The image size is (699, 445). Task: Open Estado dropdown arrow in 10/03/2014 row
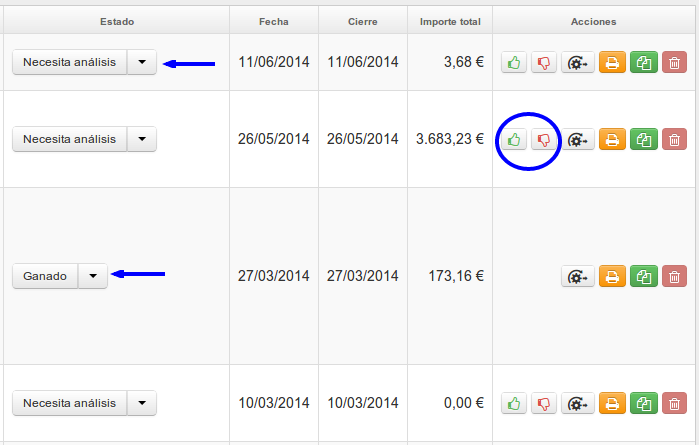(x=142, y=403)
